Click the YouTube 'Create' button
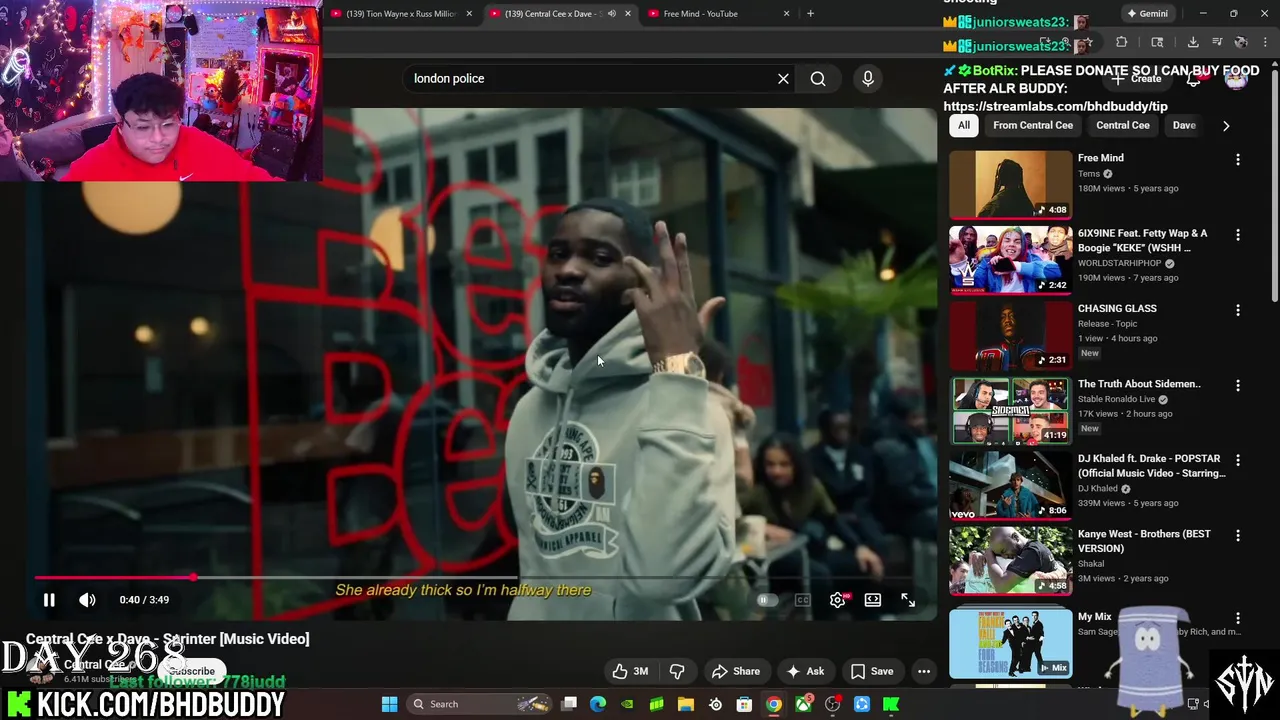 pyautogui.click(x=1138, y=78)
